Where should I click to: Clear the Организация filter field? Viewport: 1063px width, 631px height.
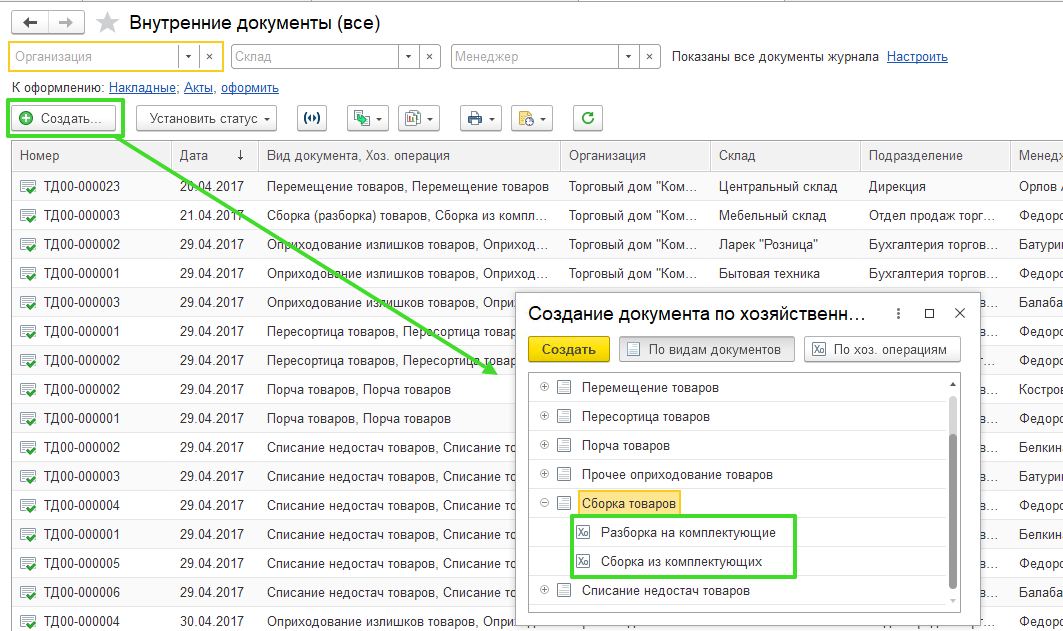coord(210,57)
